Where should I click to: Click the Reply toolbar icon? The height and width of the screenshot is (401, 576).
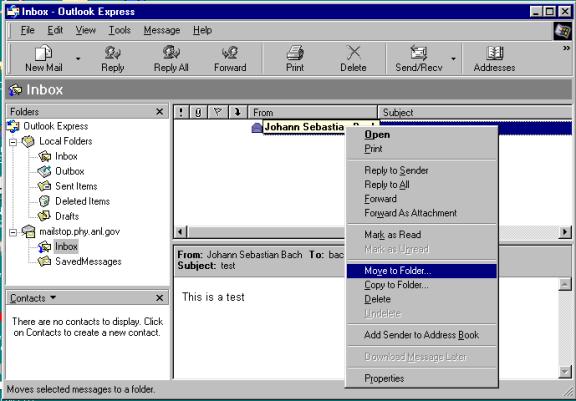point(112,58)
